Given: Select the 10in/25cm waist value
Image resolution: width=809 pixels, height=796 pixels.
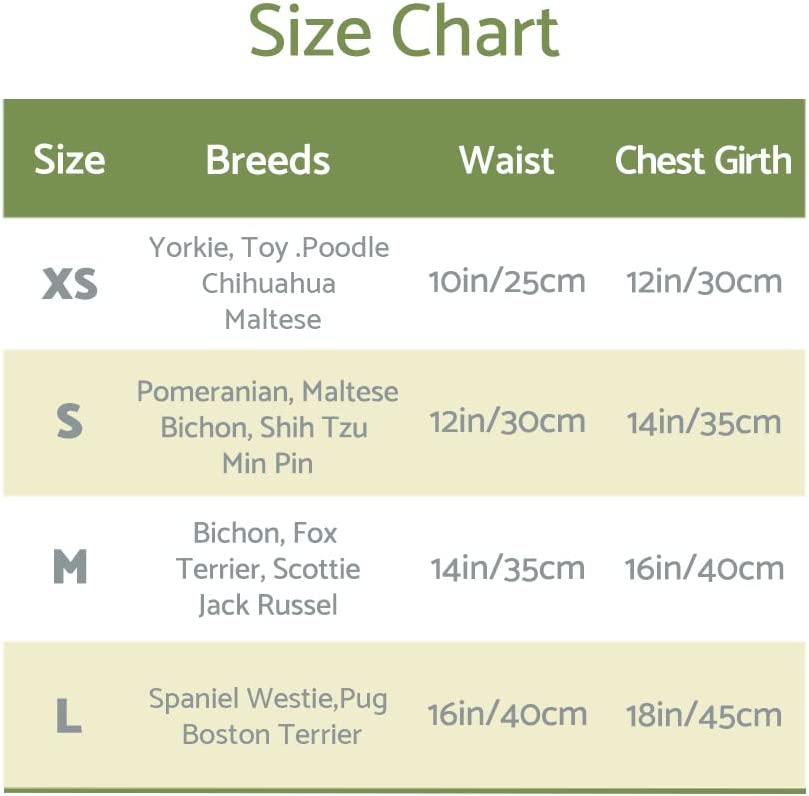Looking at the screenshot, I should point(506,282).
